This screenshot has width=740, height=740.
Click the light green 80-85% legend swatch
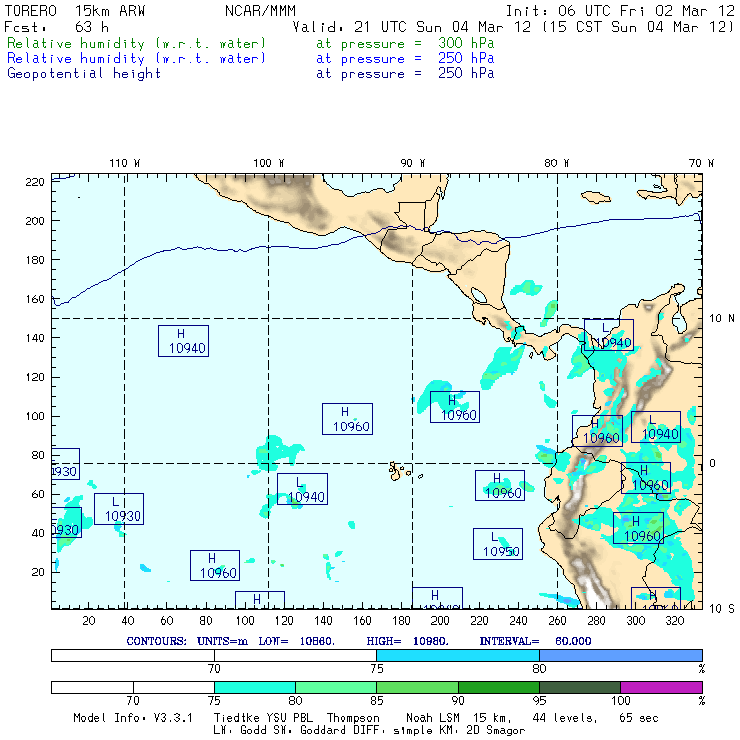[x=335, y=687]
